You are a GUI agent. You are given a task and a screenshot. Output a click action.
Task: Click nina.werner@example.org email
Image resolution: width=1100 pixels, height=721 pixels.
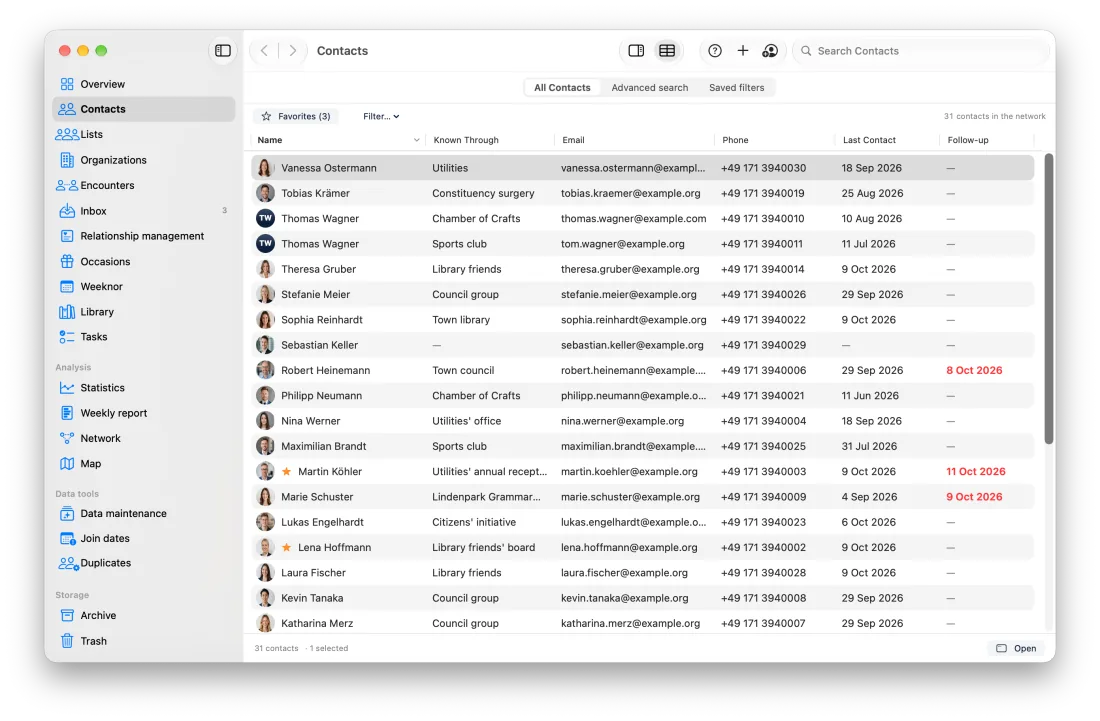click(x=622, y=421)
